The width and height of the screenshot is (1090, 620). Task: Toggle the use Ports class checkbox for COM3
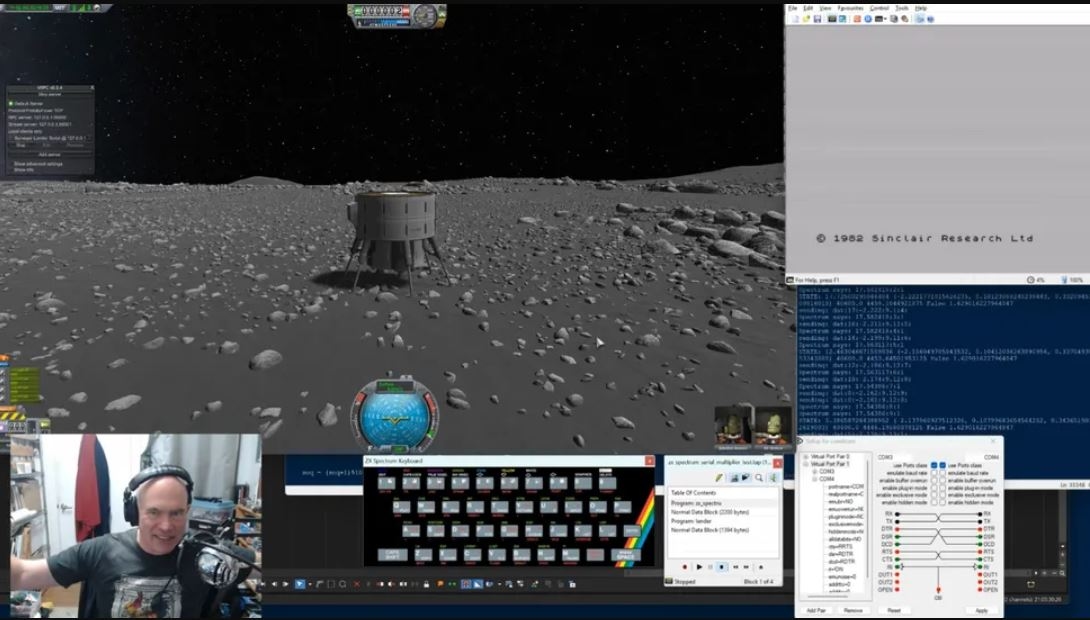coord(933,466)
